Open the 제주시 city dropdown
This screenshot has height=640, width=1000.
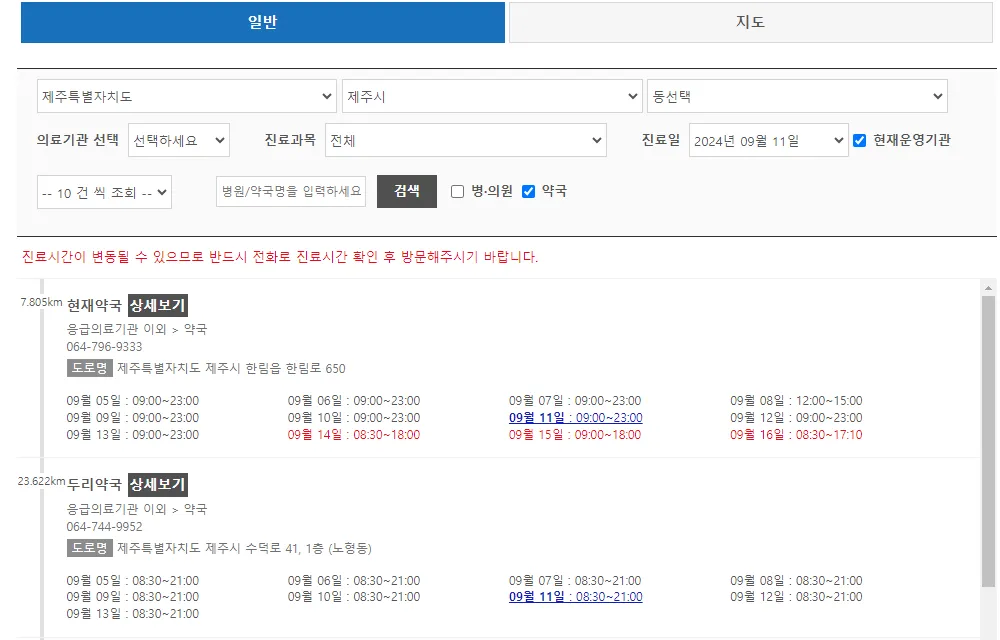[491, 95]
